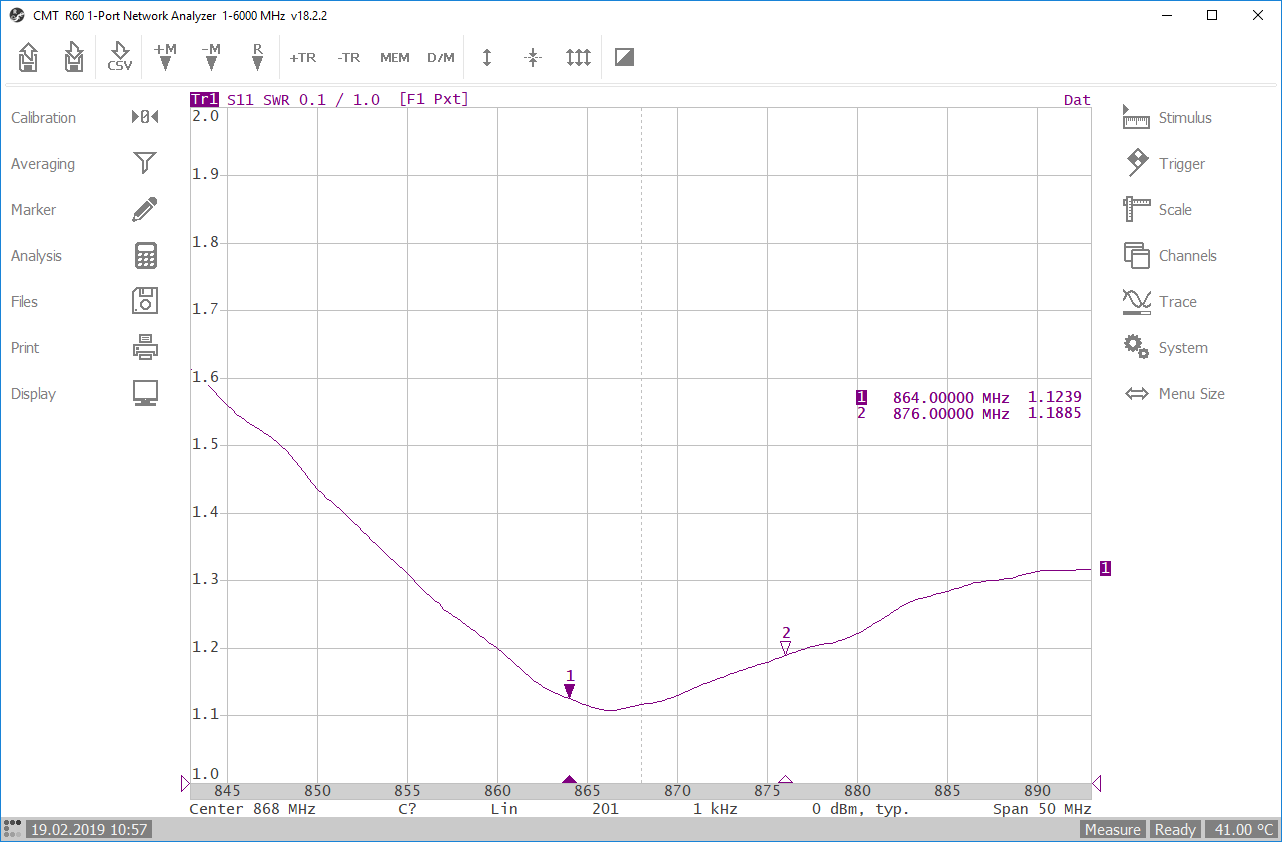The width and height of the screenshot is (1282, 842).
Task: Click the Trace waveform icon
Action: (1137, 301)
